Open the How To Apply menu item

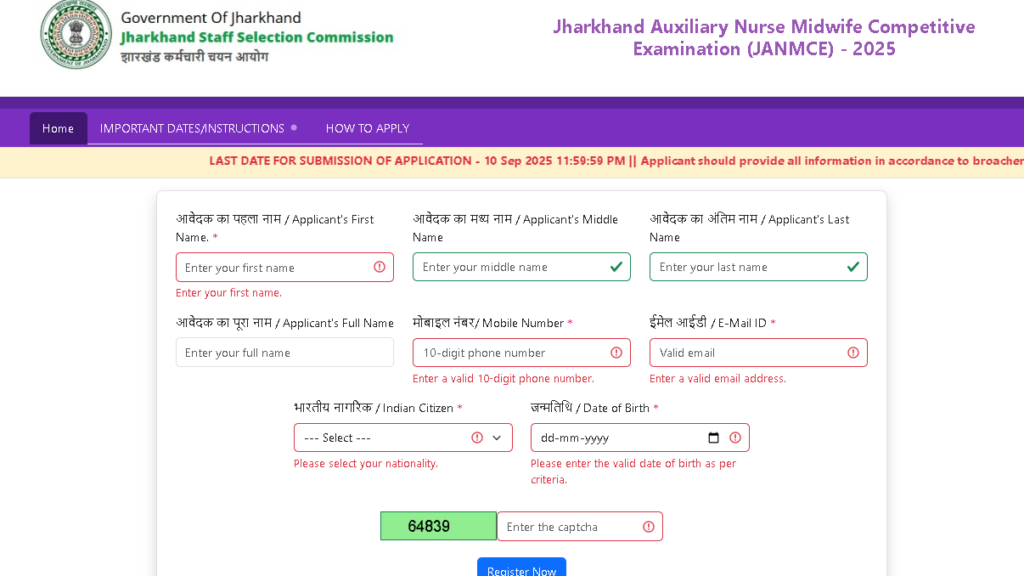(x=367, y=128)
